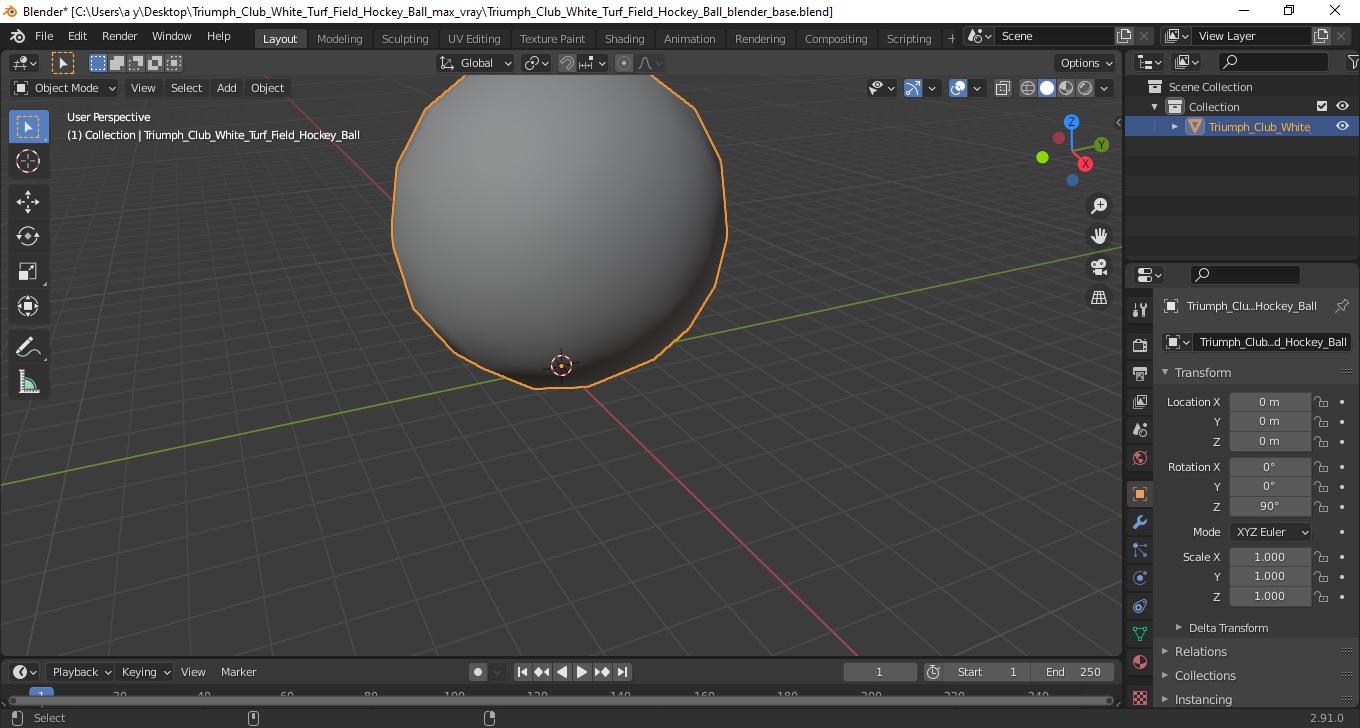The image size is (1360, 728).
Task: Switch to Wireframe viewport shading
Action: coord(1028,88)
